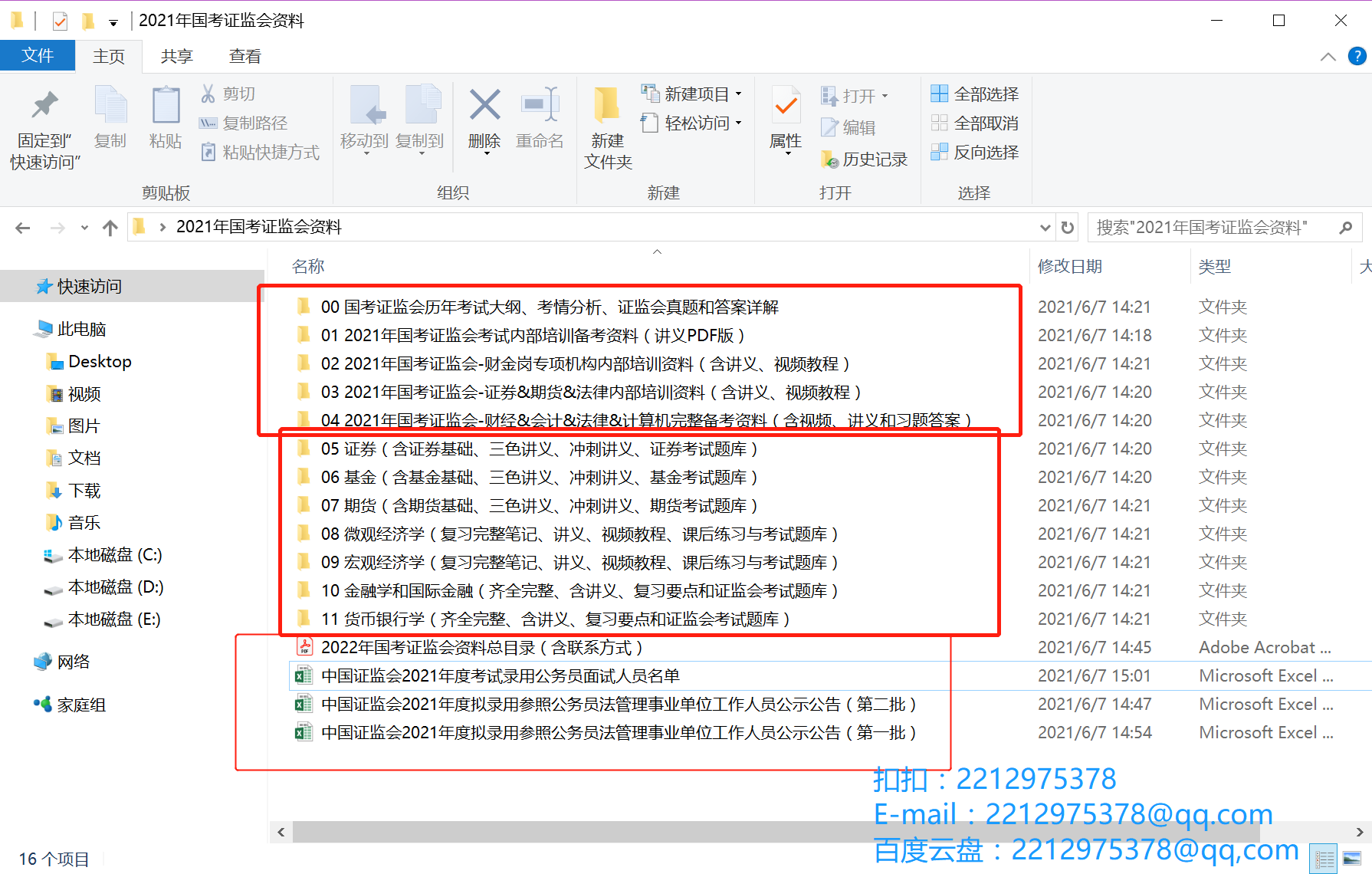Click Invert selection (反向选择)

pos(975,152)
